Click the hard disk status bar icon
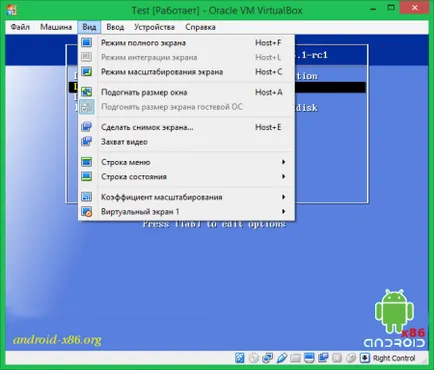434x370 pixels. (x=240, y=358)
